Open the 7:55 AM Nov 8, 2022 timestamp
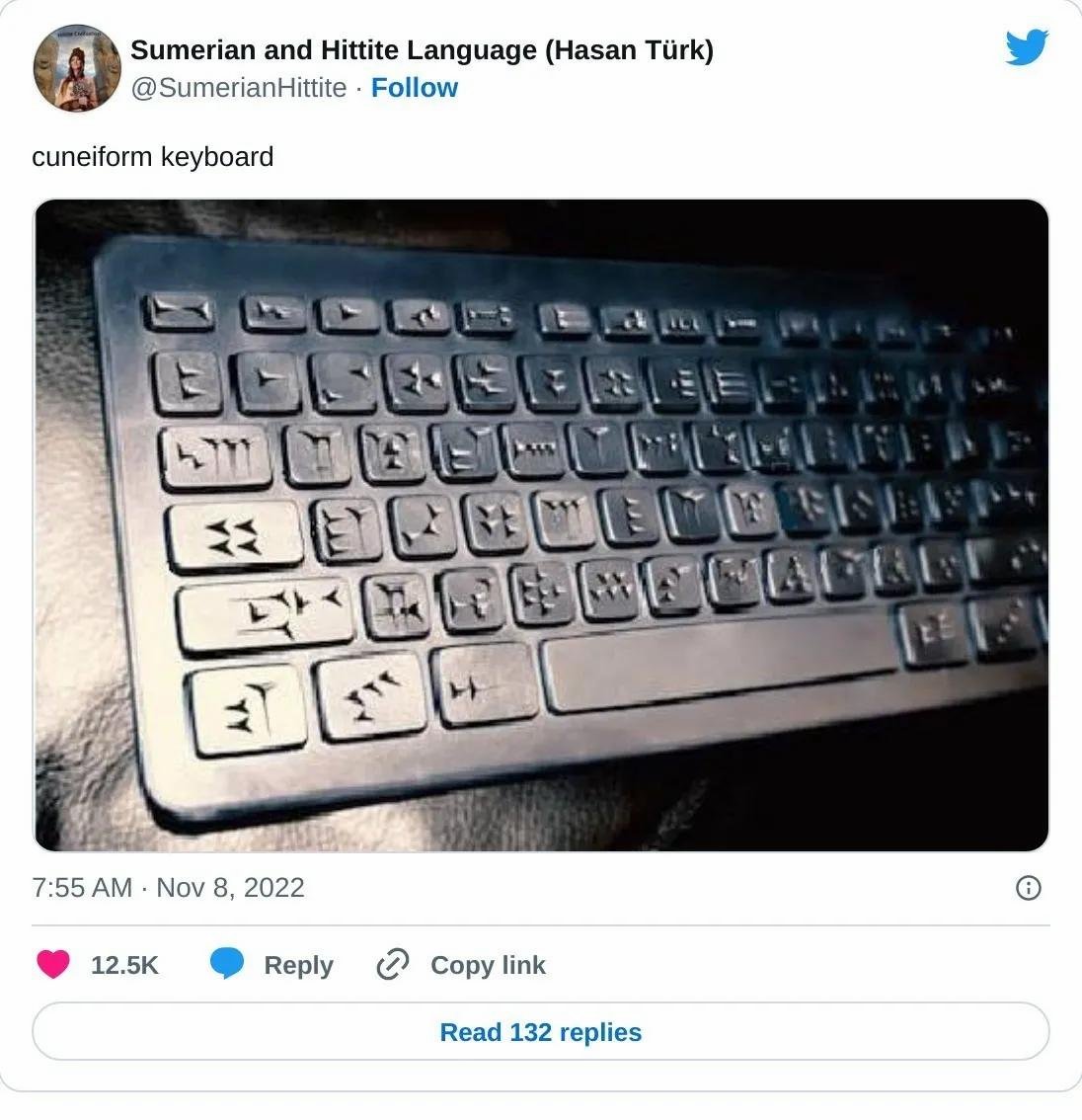The width and height of the screenshot is (1082, 1120). (x=169, y=888)
